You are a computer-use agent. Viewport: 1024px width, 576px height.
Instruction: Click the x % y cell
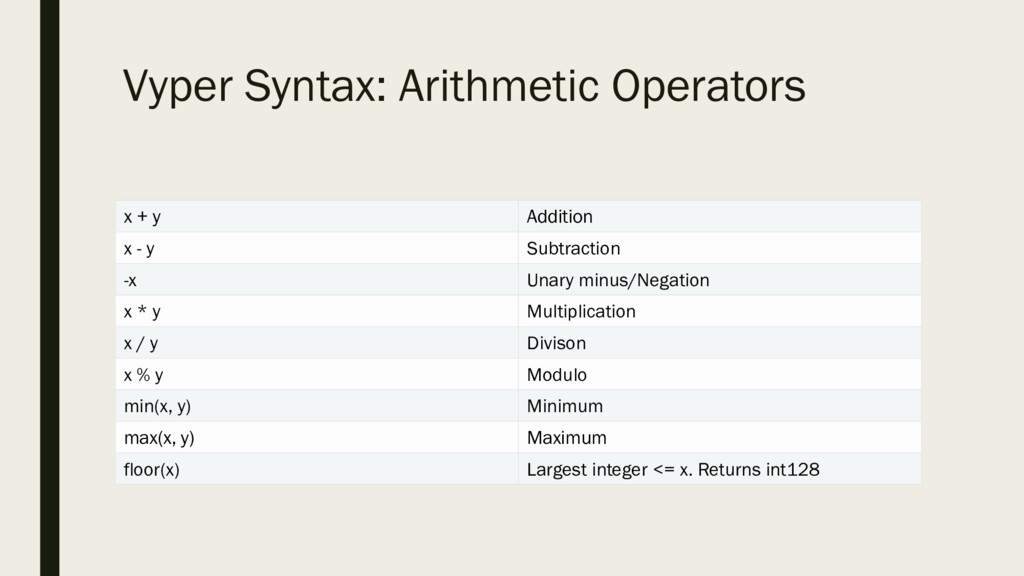tap(317, 374)
